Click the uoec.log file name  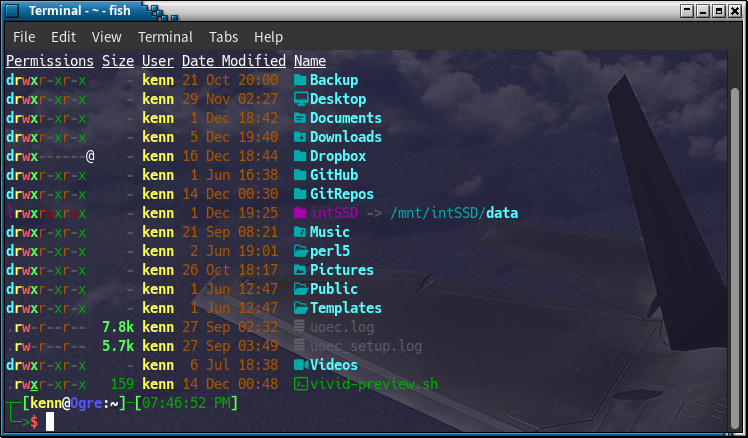coord(342,327)
